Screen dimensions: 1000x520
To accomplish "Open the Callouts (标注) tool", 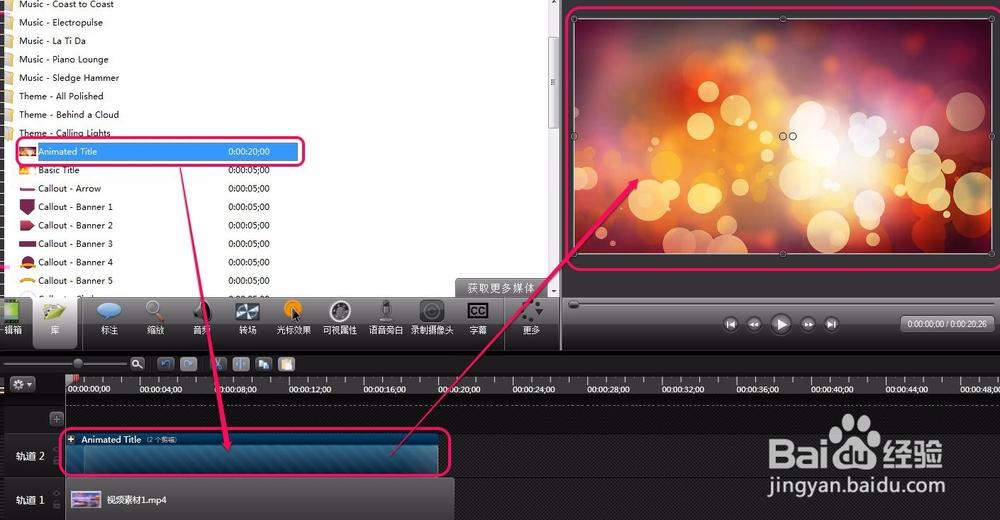I will (x=109, y=318).
